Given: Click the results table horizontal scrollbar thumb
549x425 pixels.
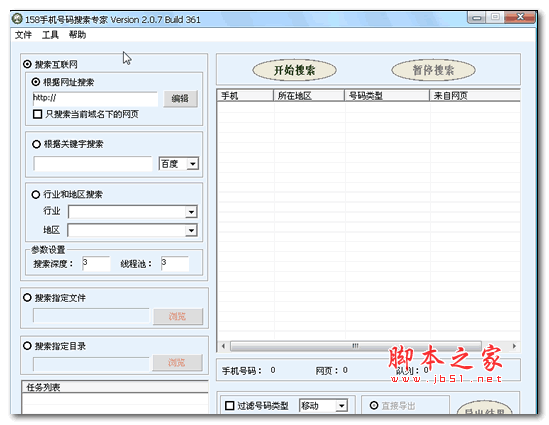Looking at the screenshot, I should click(356, 346).
